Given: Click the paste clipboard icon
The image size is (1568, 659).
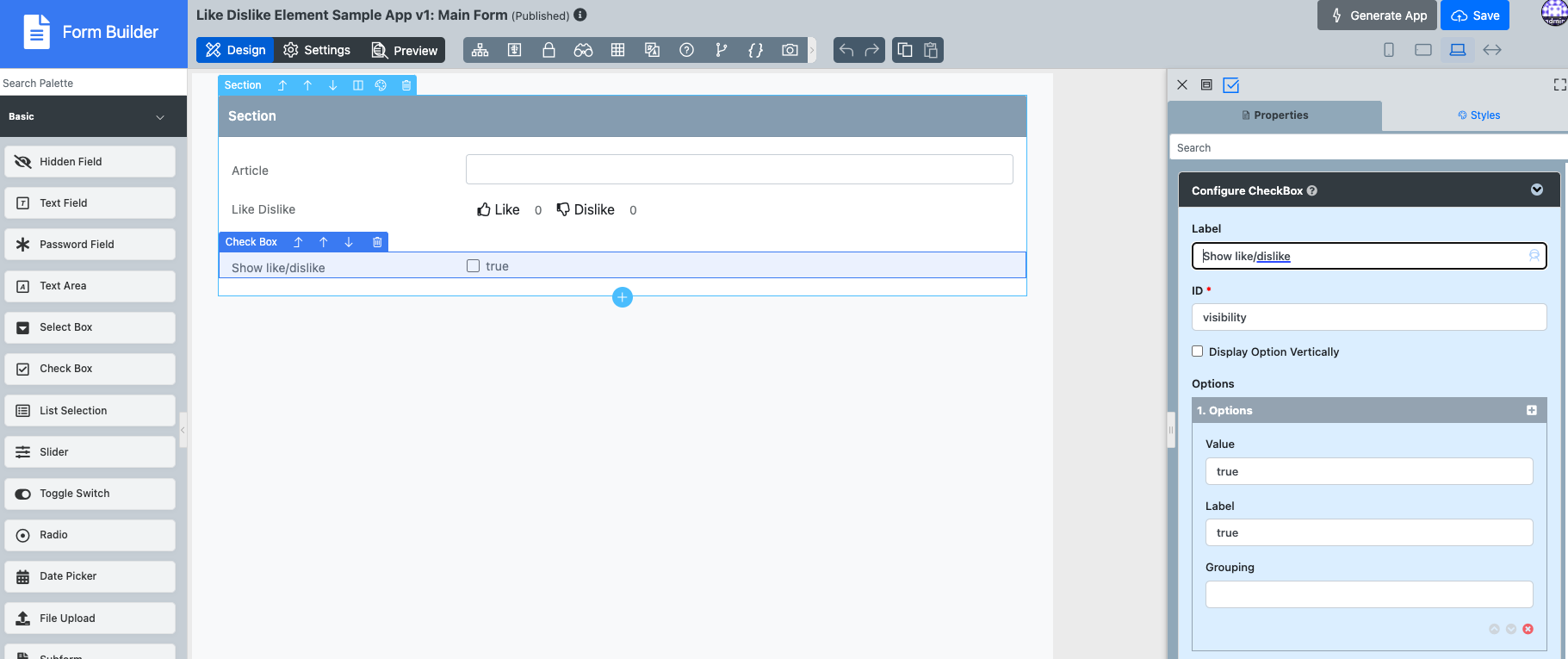Looking at the screenshot, I should tap(931, 50).
